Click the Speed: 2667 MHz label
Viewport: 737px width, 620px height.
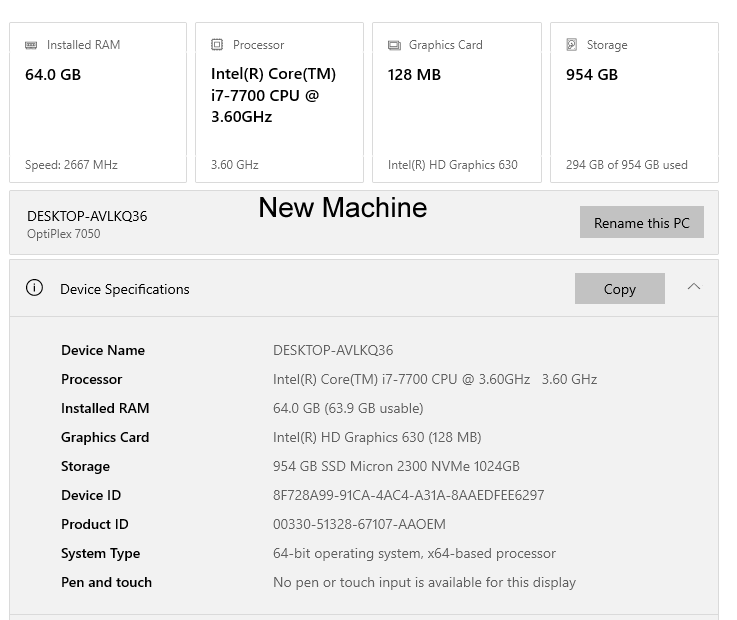pyautogui.click(x=71, y=165)
